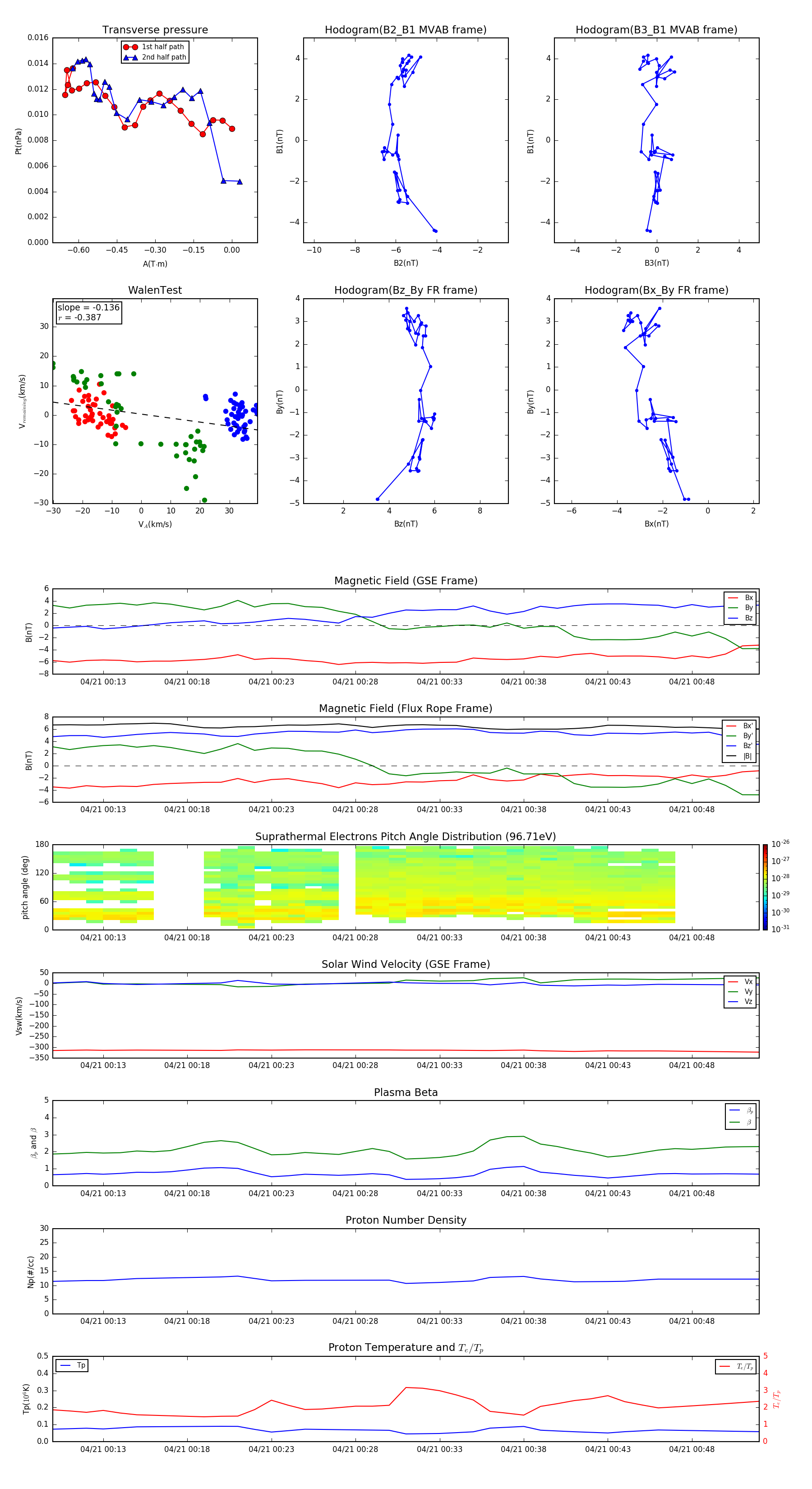The width and height of the screenshot is (812, 1489).
Task: Click the 'pitch angle (deg)' axis label
Action: (25, 887)
